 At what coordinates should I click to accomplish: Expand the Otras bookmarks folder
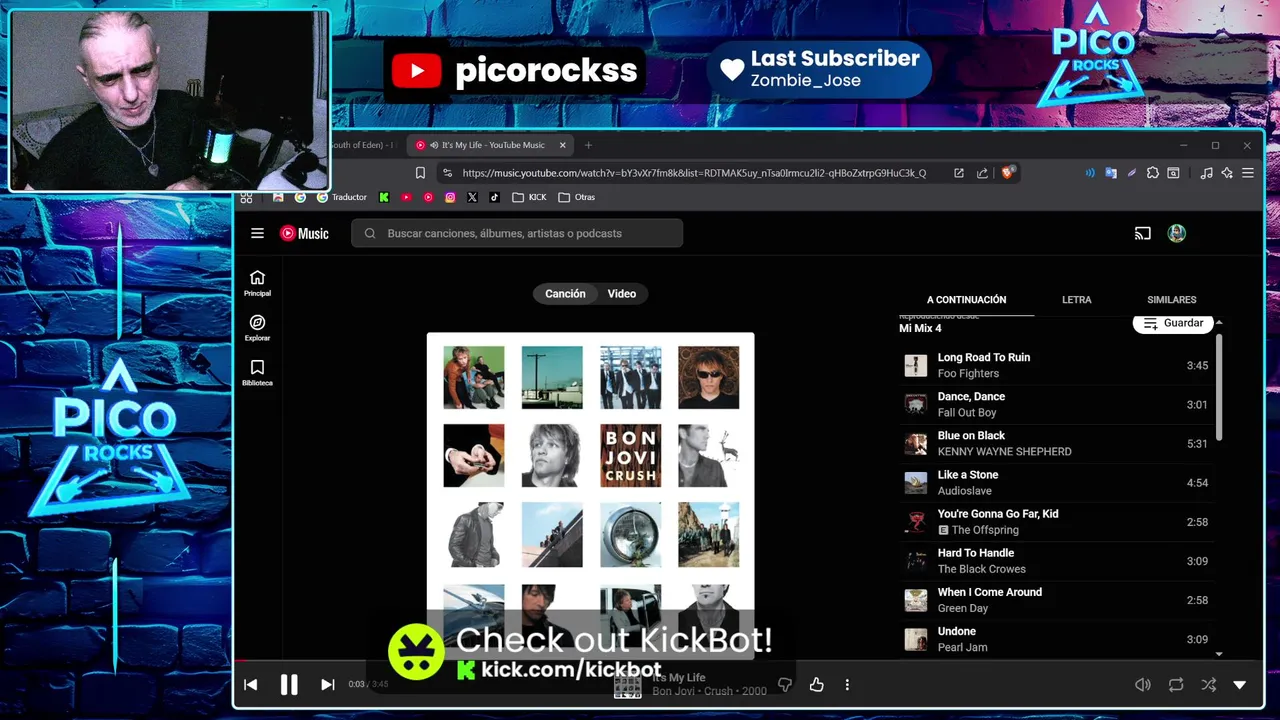(x=577, y=197)
